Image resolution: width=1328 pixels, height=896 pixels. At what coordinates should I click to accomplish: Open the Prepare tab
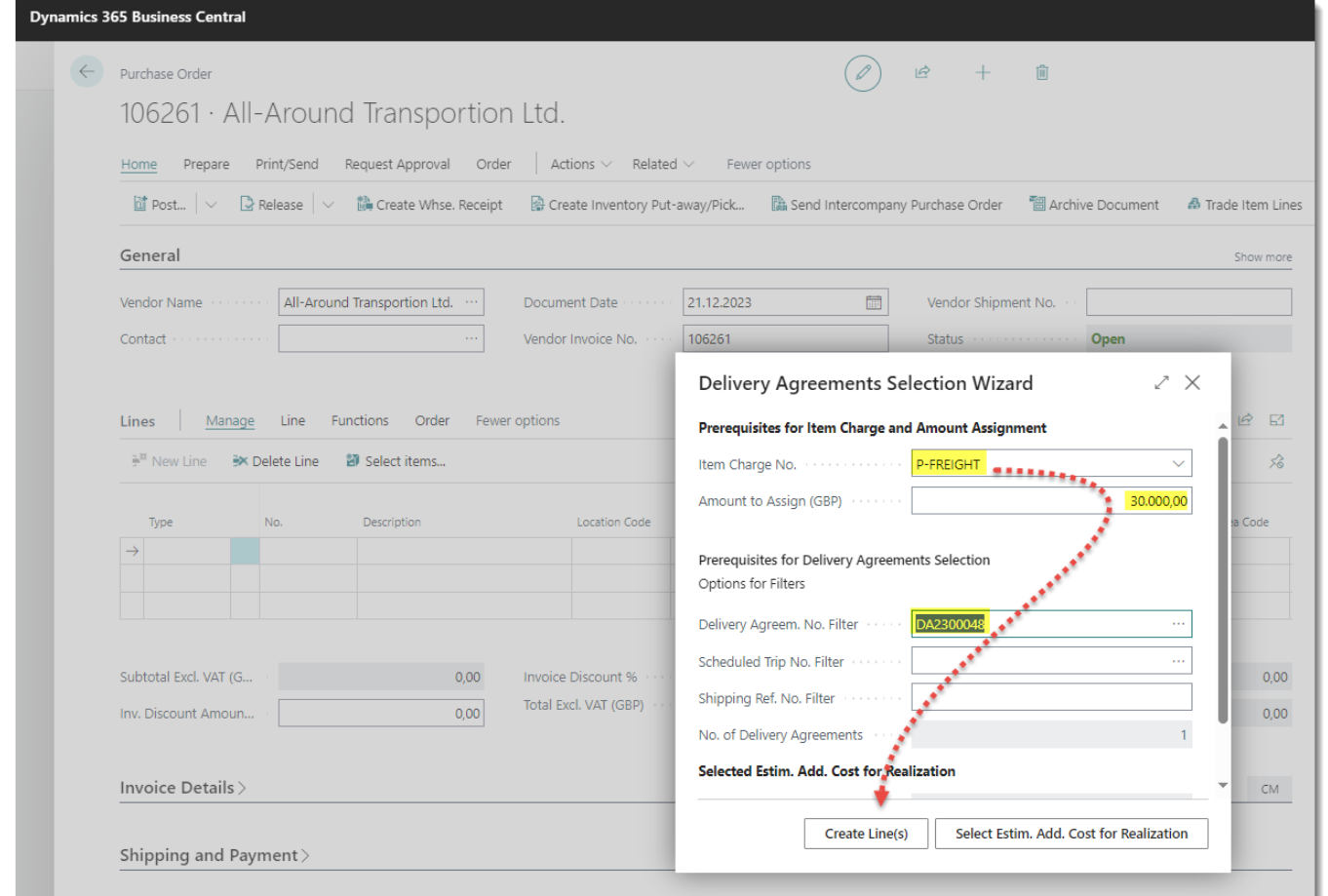tap(207, 164)
